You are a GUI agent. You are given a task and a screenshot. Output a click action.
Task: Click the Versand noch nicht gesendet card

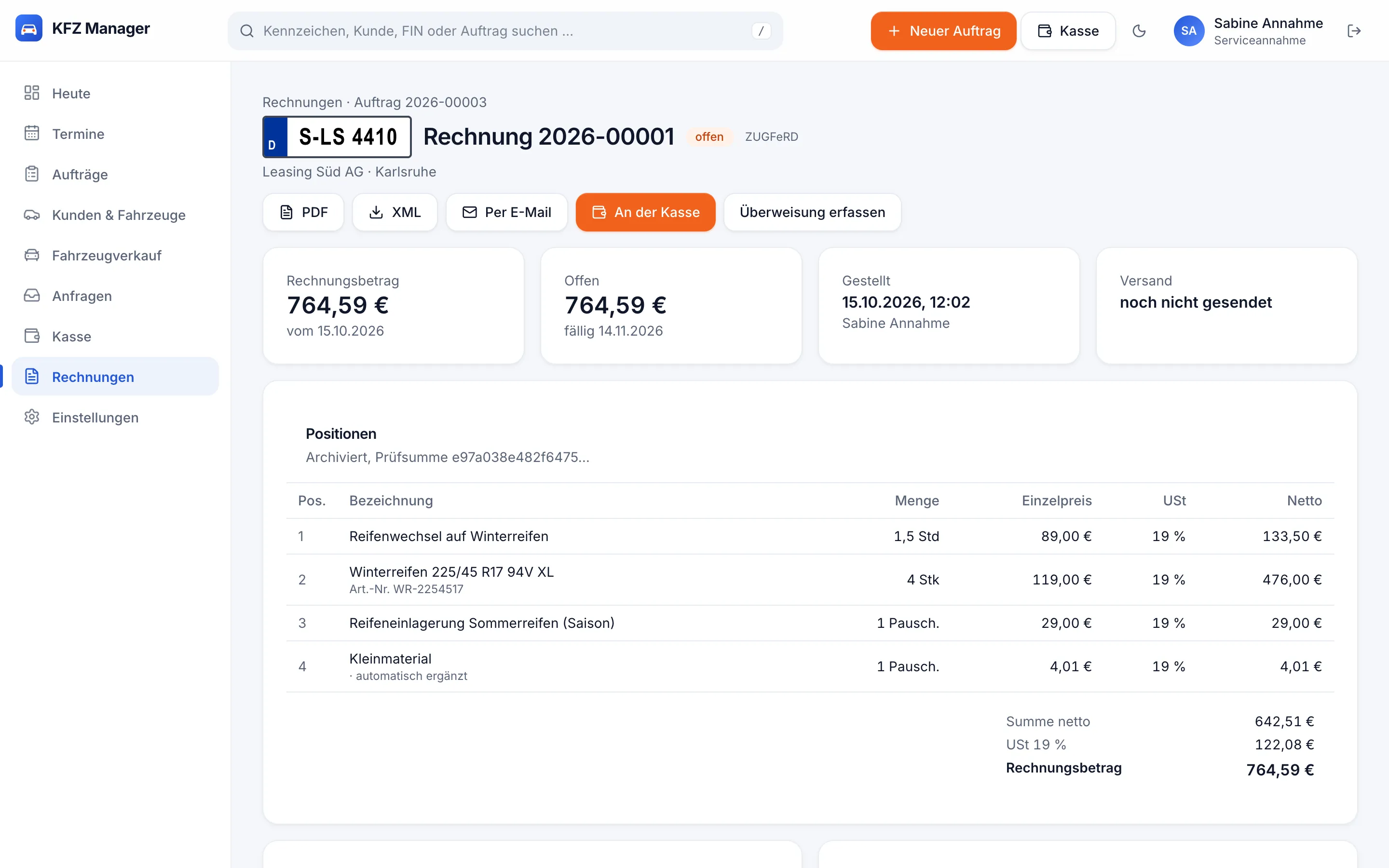click(x=1226, y=305)
